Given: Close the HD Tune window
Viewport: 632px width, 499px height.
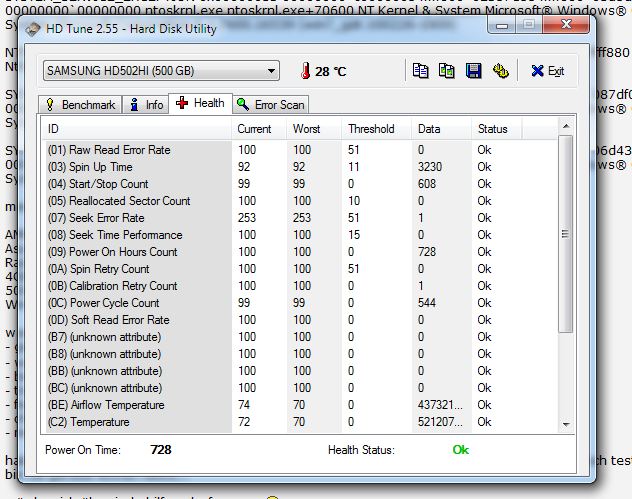Looking at the screenshot, I should click(x=566, y=25).
